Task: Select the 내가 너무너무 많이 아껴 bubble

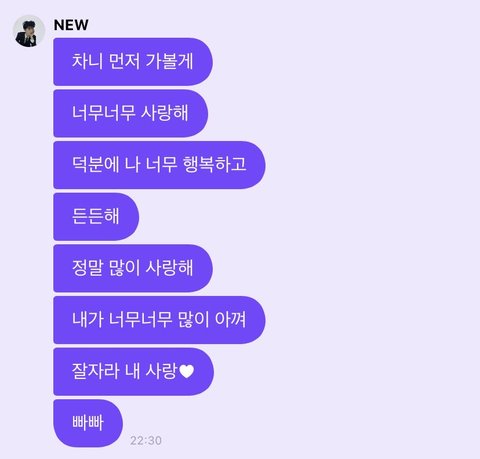Action: coord(159,320)
